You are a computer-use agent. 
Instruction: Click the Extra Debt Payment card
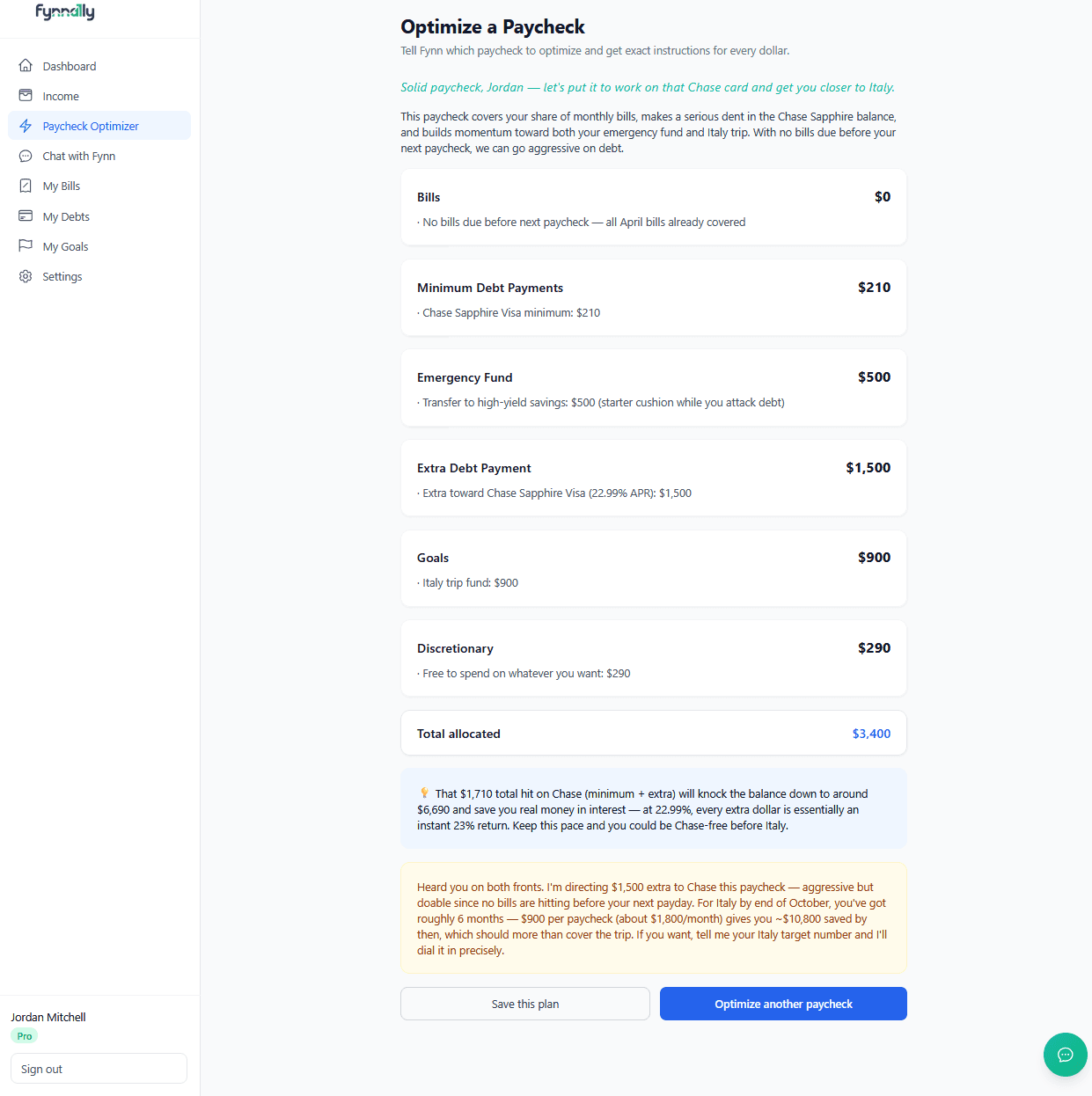(653, 478)
